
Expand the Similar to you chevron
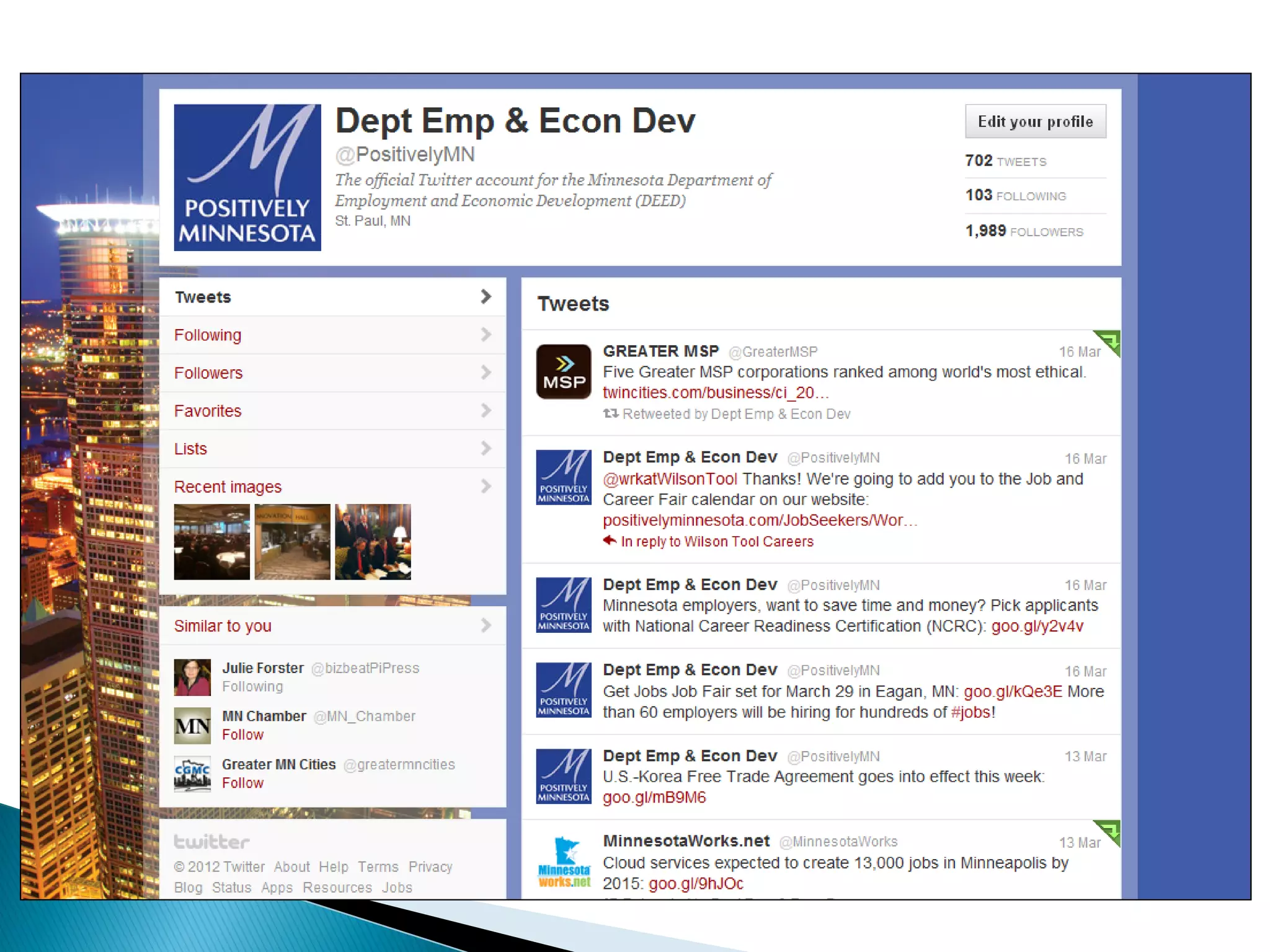point(486,625)
